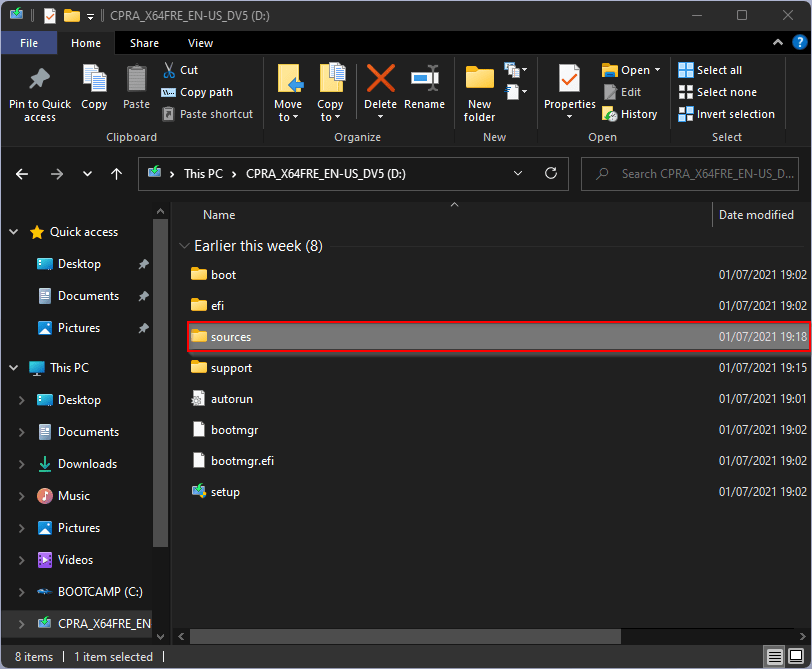This screenshot has width=812, height=669.
Task: Open BOOTCAMP (C:) drive
Action: 100,592
